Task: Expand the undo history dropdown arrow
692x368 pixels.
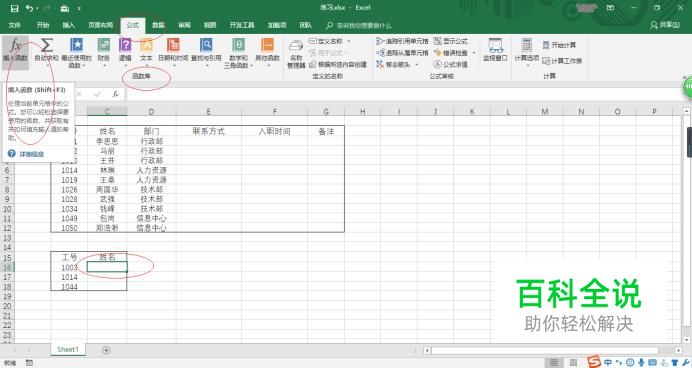Action: (38, 8)
